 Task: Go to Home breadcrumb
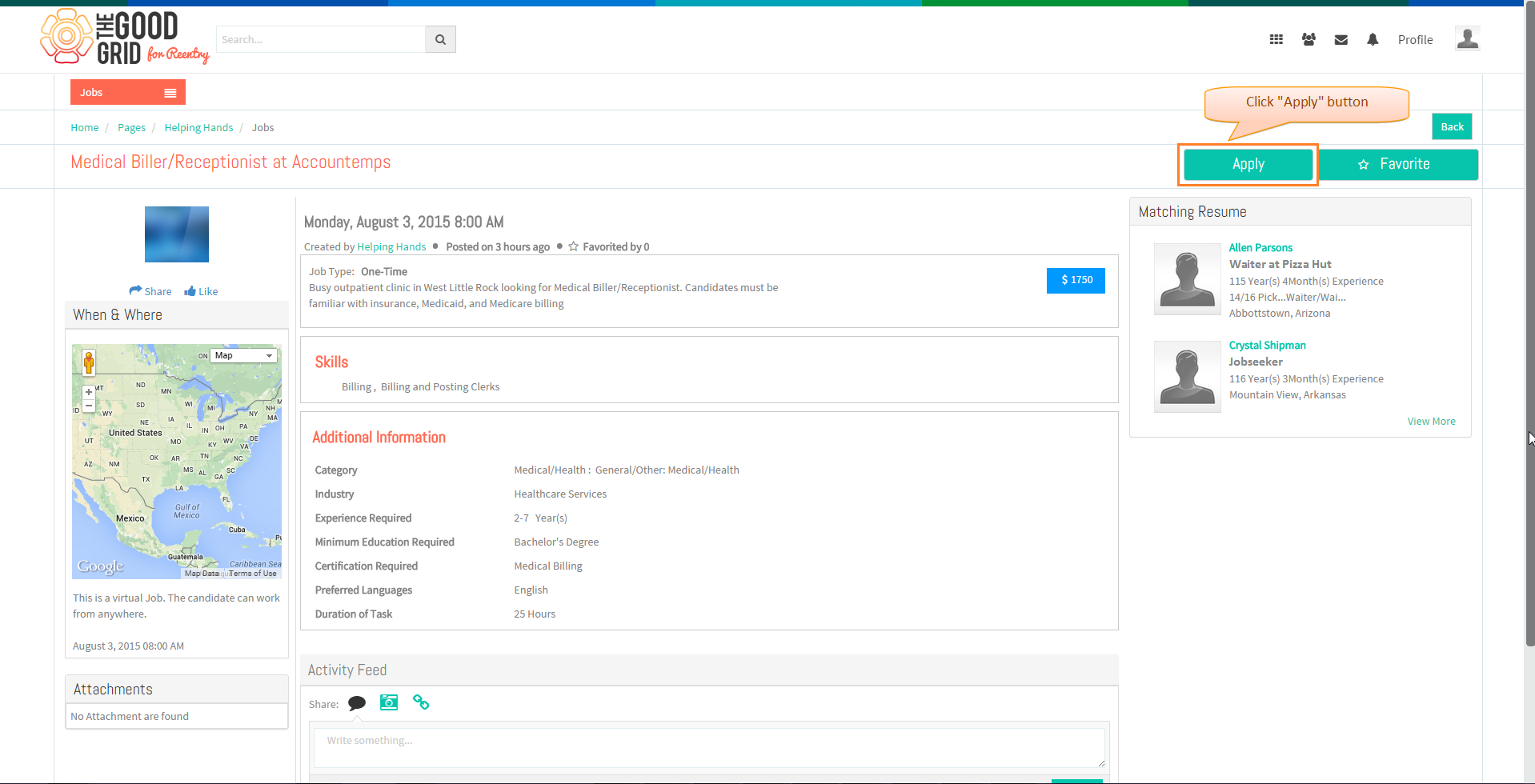[85, 127]
